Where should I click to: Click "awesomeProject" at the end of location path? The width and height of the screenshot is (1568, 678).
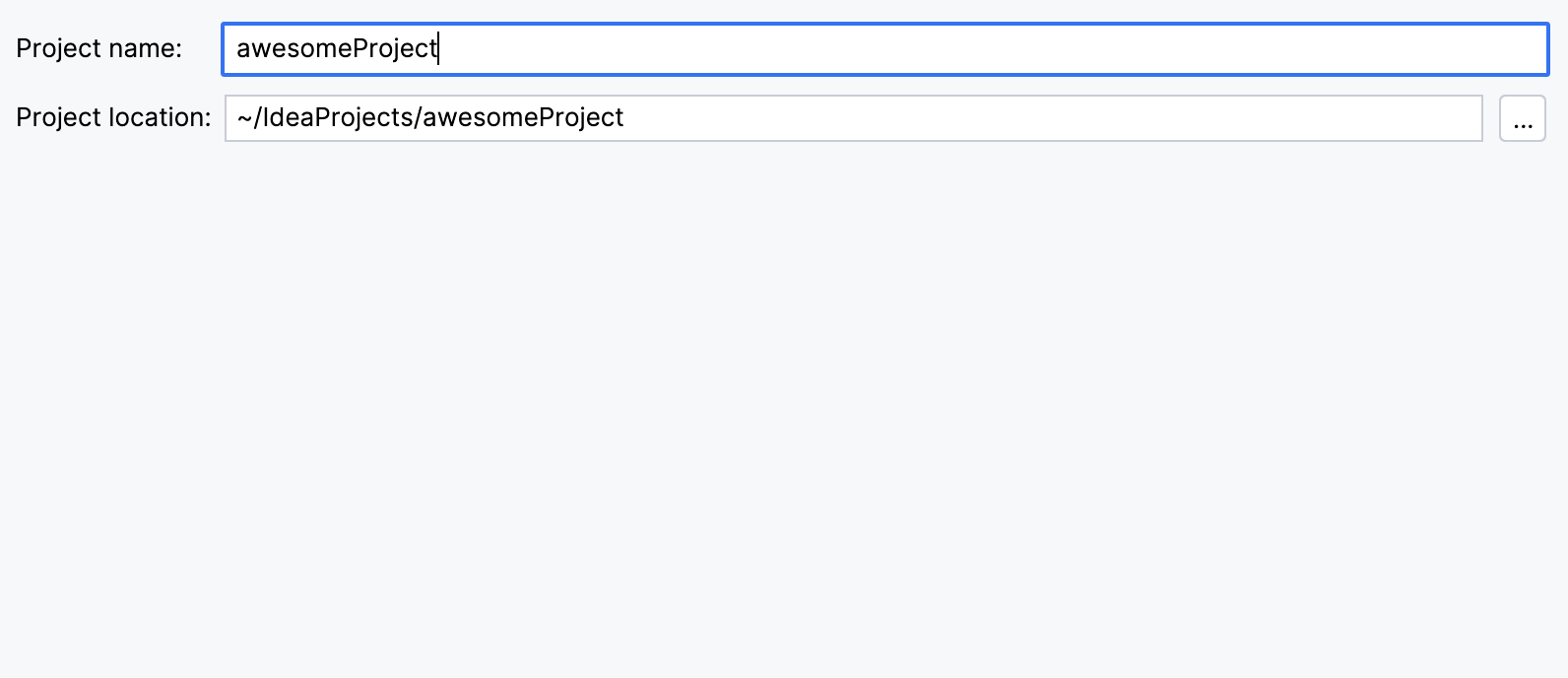click(523, 117)
